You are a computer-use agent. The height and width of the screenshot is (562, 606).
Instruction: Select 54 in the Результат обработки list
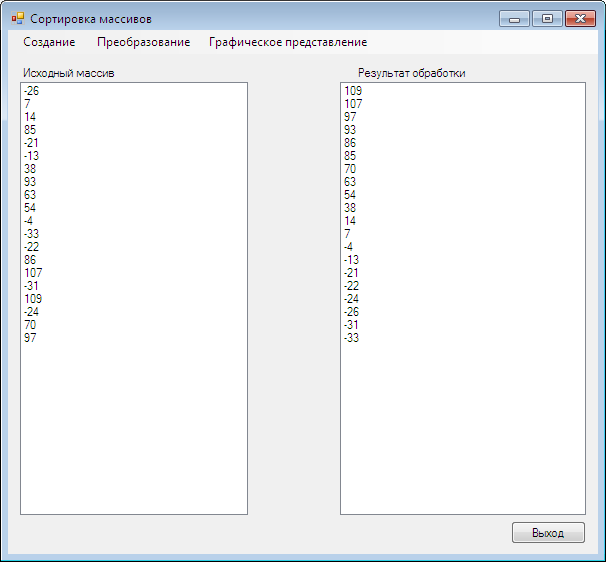click(x=463, y=195)
